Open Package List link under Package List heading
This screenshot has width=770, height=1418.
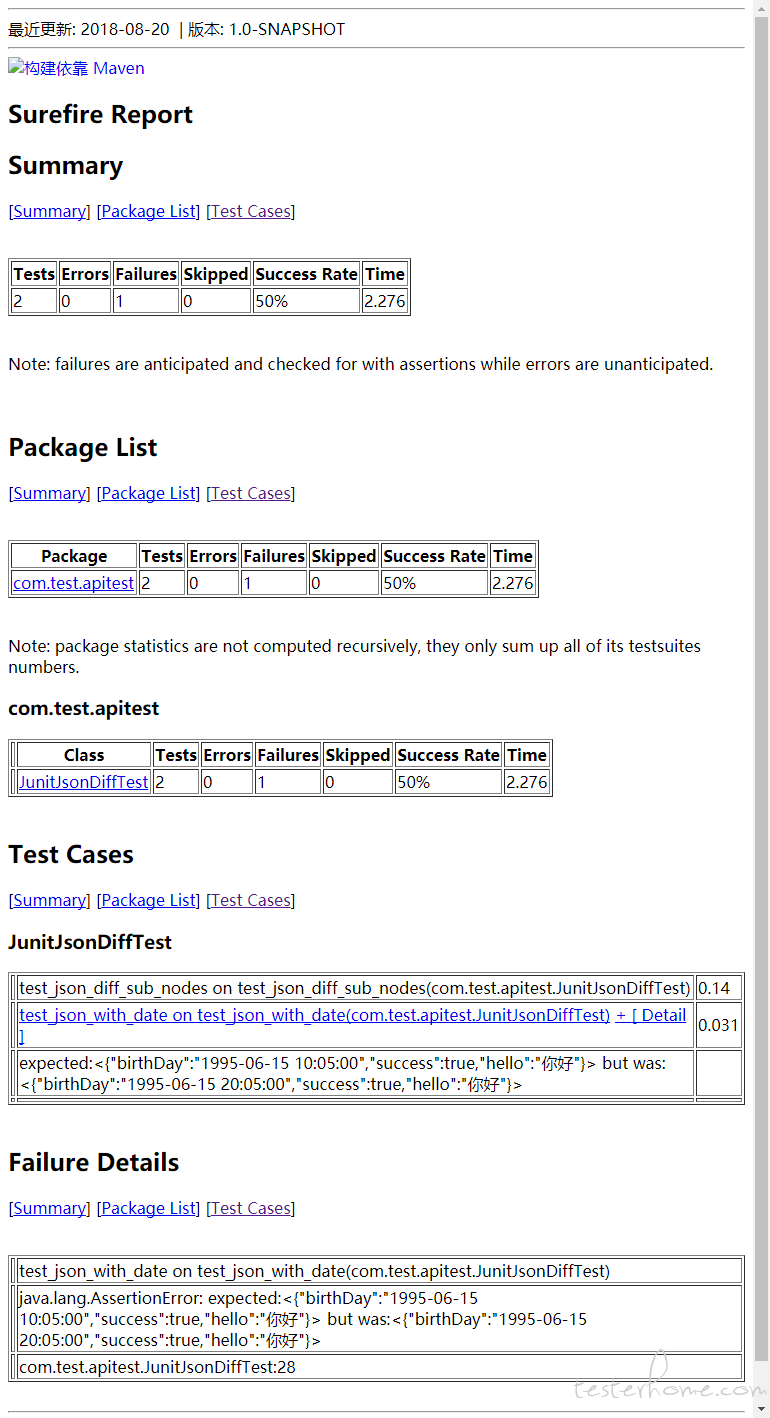(149, 493)
